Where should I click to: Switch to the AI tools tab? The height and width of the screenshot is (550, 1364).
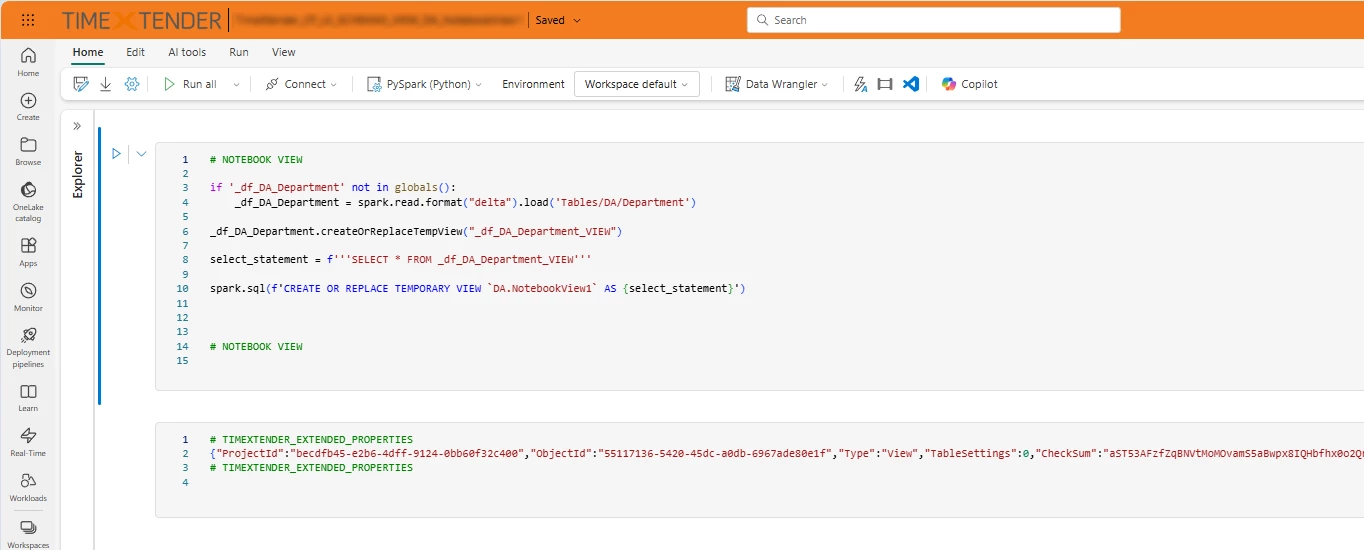pyautogui.click(x=187, y=52)
